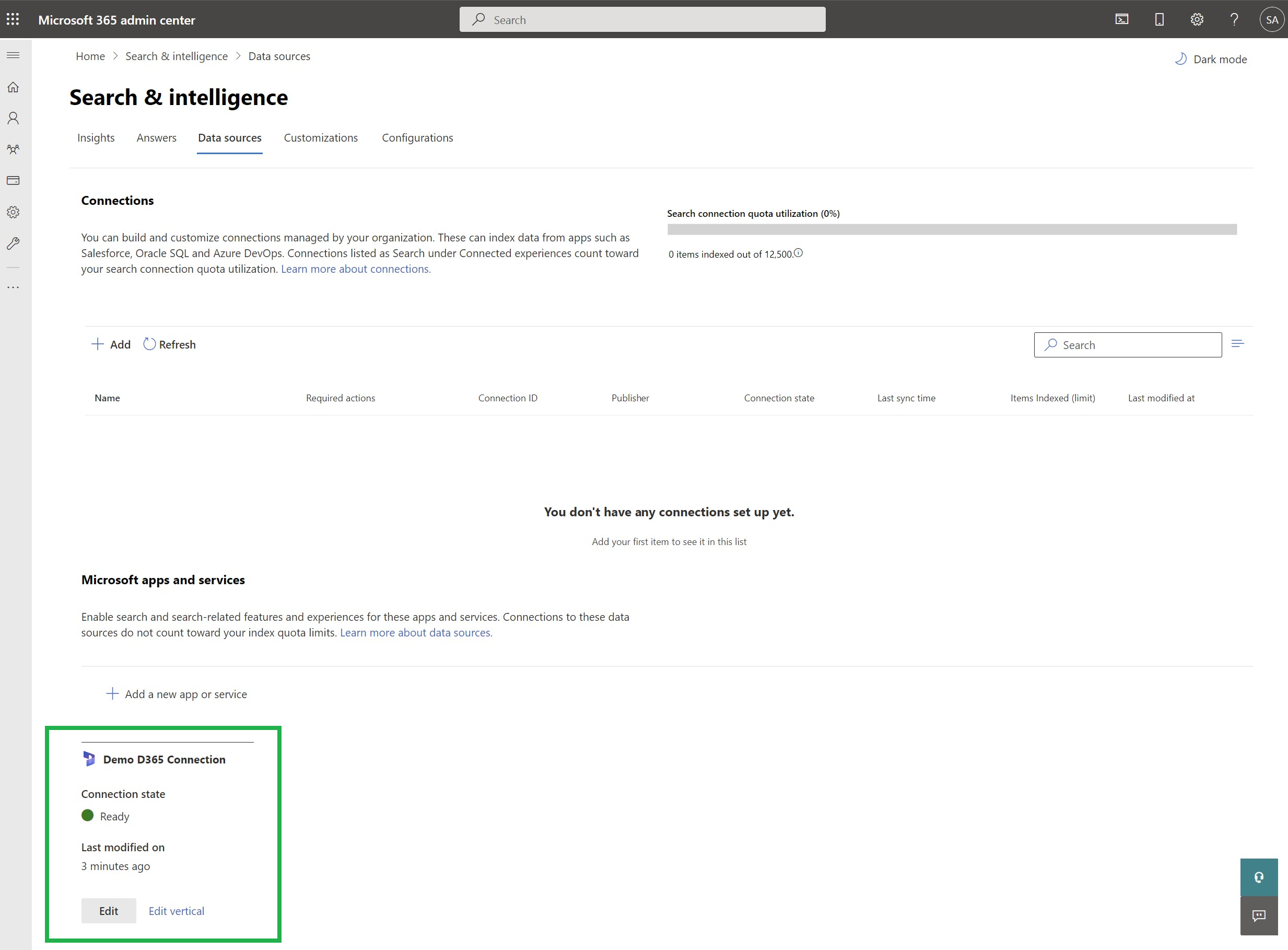Viewport: 1288px width, 950px height.
Task: Go to Home in left sidebar
Action: [13, 87]
